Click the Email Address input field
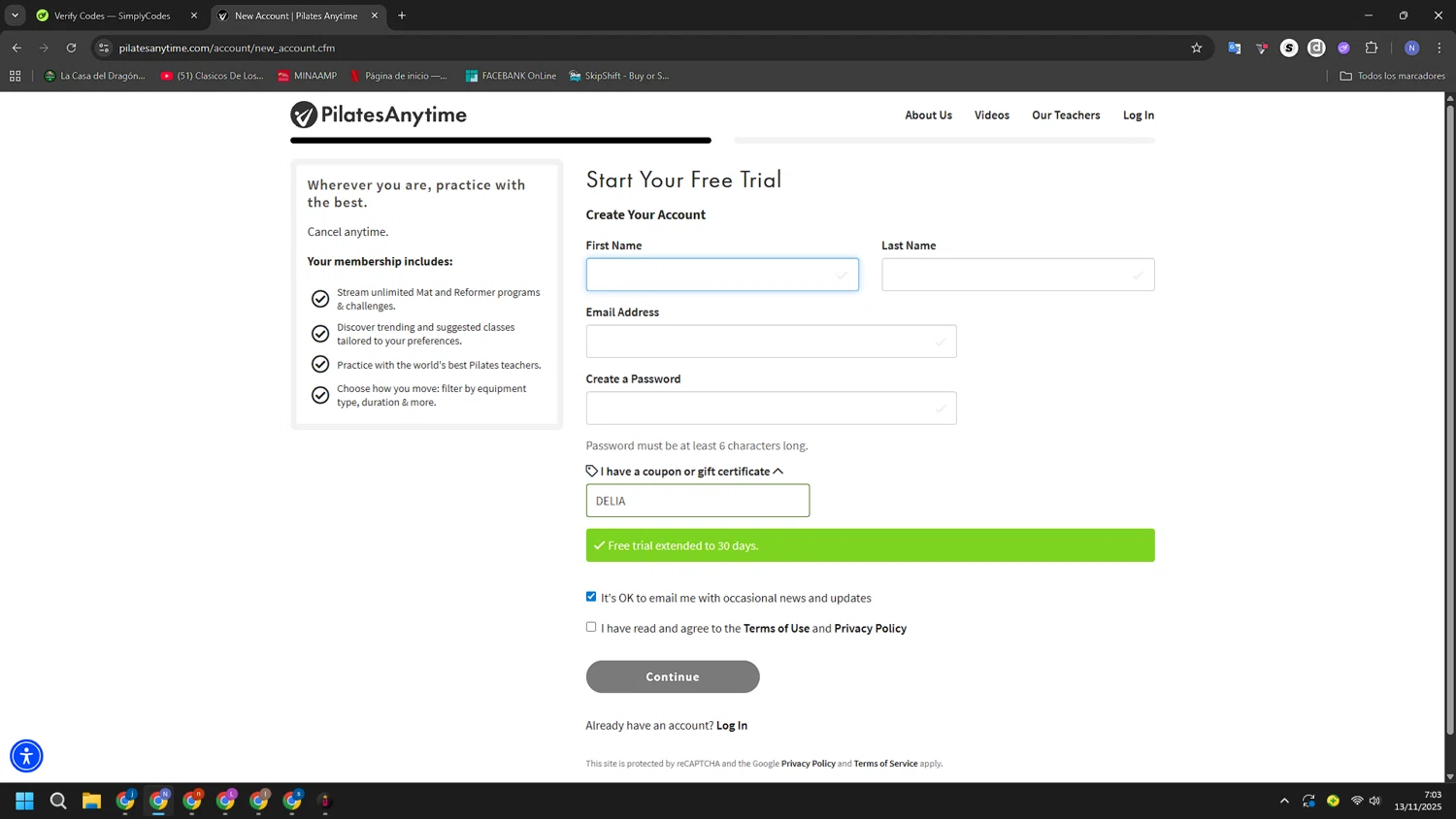Viewport: 1456px width, 819px height. click(772, 342)
